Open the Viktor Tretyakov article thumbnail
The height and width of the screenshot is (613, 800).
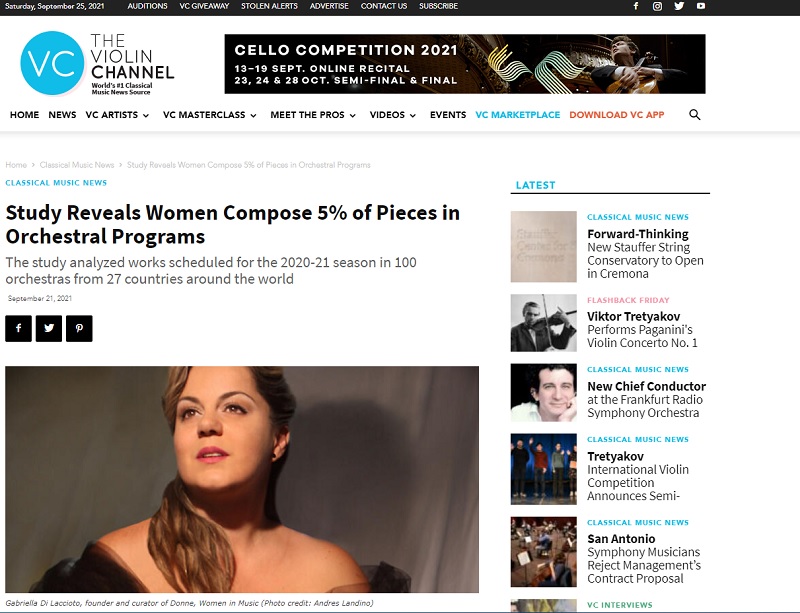point(543,323)
